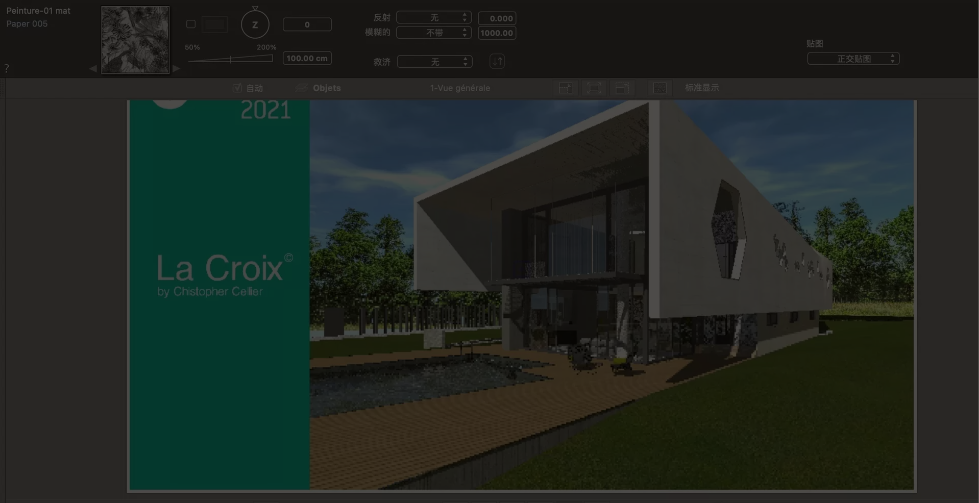Viewport: 979px width, 503px height.
Task: Click the 0.000 reflection value field
Action: [x=497, y=18]
